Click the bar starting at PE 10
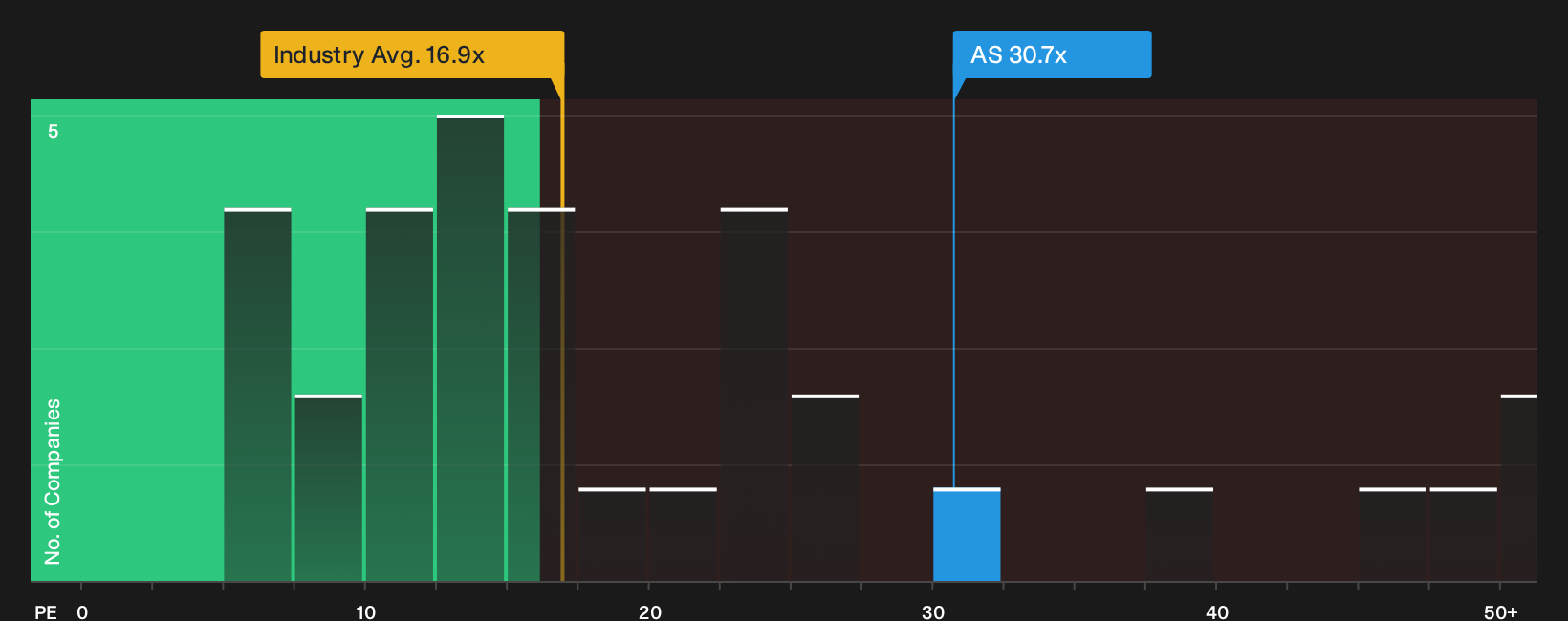Screen dimensions: 1568x621 [x=400, y=395]
